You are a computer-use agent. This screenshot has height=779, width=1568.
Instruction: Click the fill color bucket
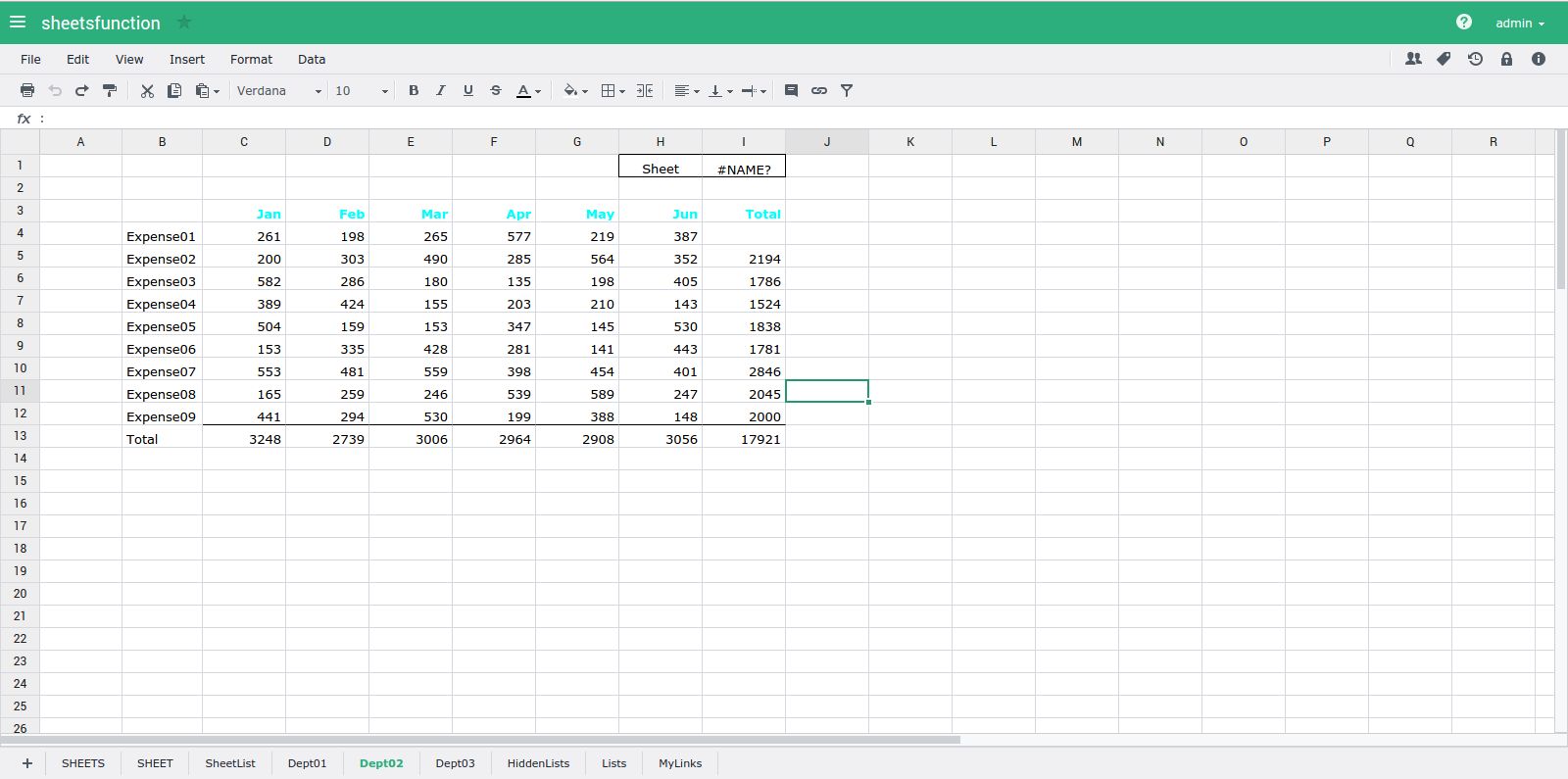tap(570, 90)
